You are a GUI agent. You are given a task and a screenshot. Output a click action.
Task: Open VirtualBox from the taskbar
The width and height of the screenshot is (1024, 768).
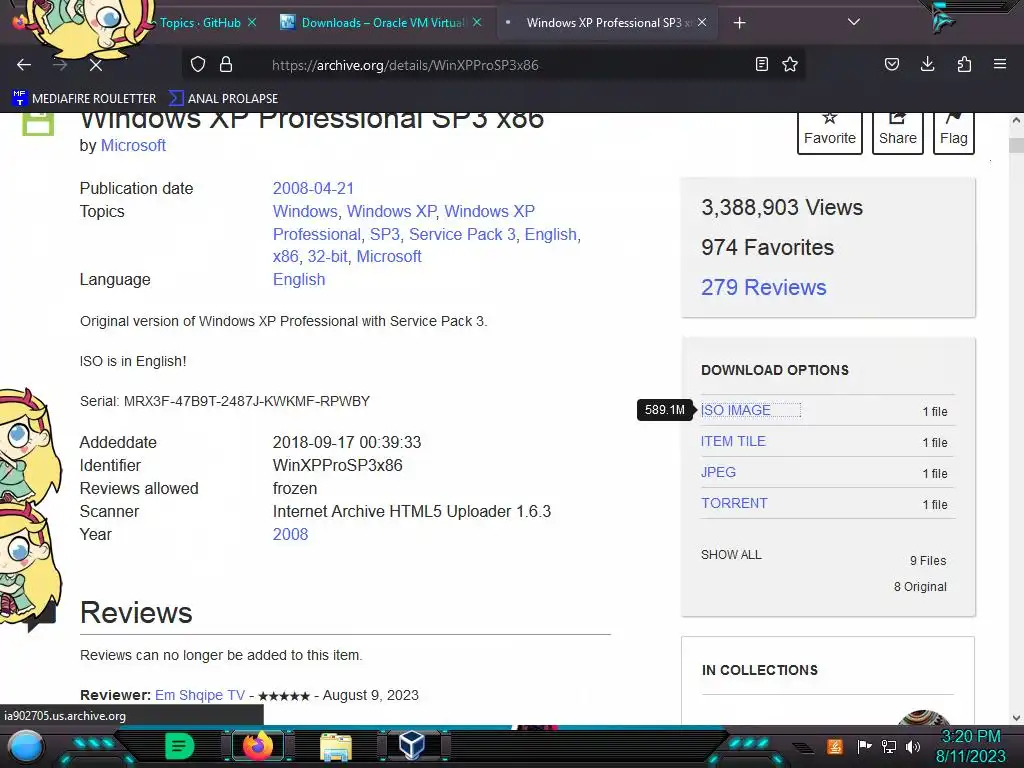click(x=412, y=746)
